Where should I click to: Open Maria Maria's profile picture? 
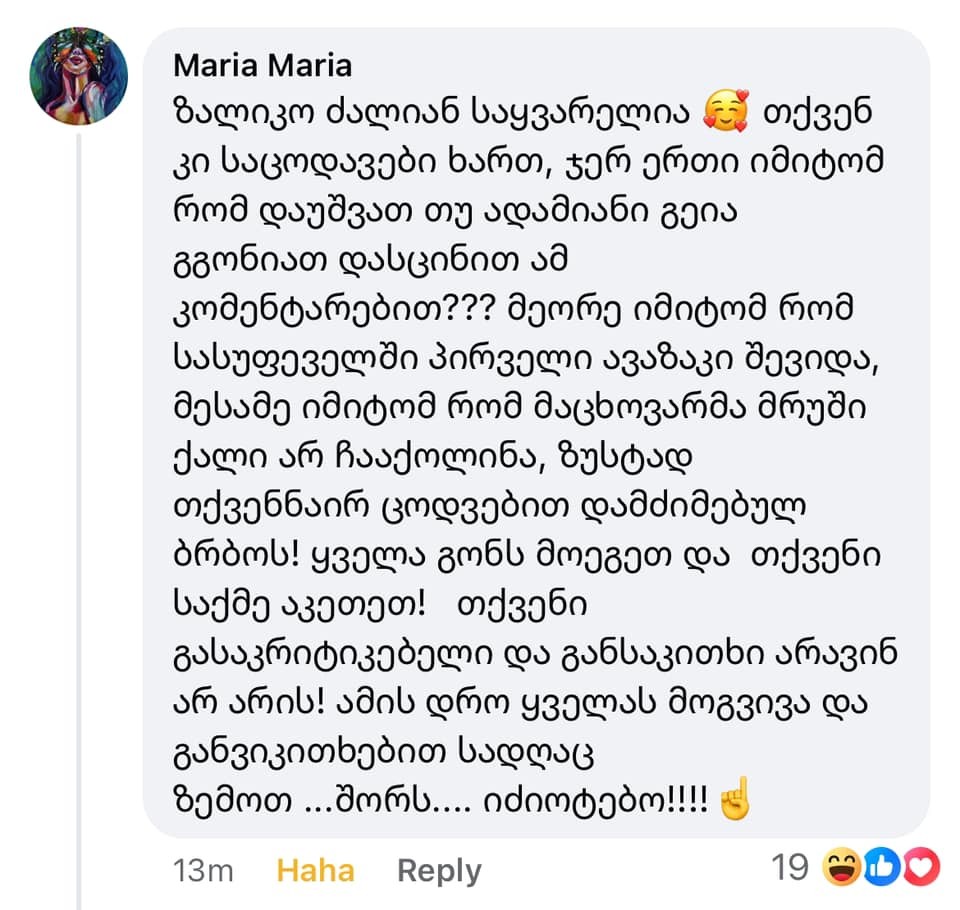78,75
